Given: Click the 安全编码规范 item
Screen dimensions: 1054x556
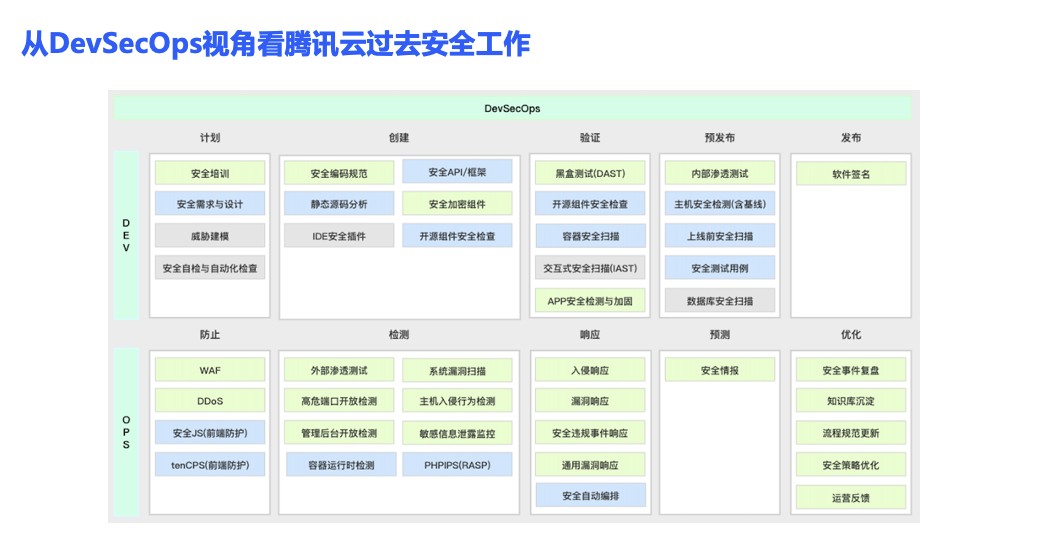Looking at the screenshot, I should tap(339, 173).
